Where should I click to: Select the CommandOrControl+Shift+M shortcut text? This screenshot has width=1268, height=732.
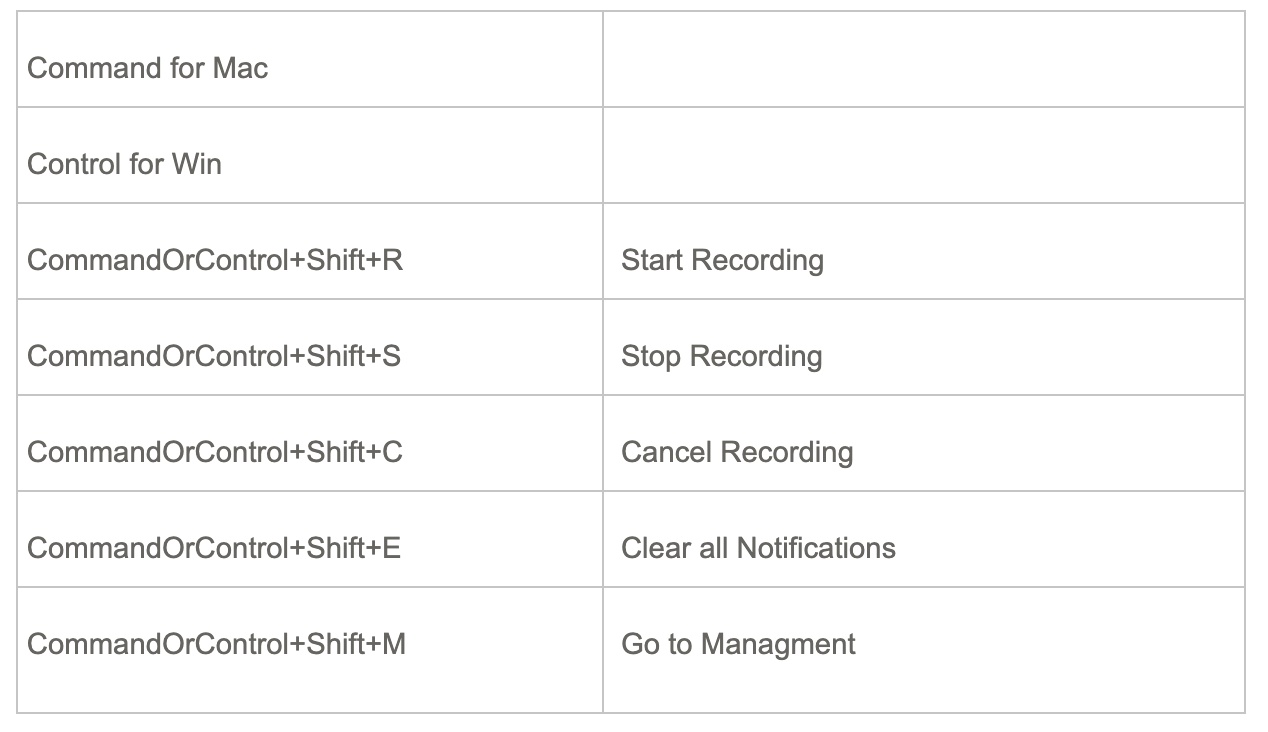217,644
